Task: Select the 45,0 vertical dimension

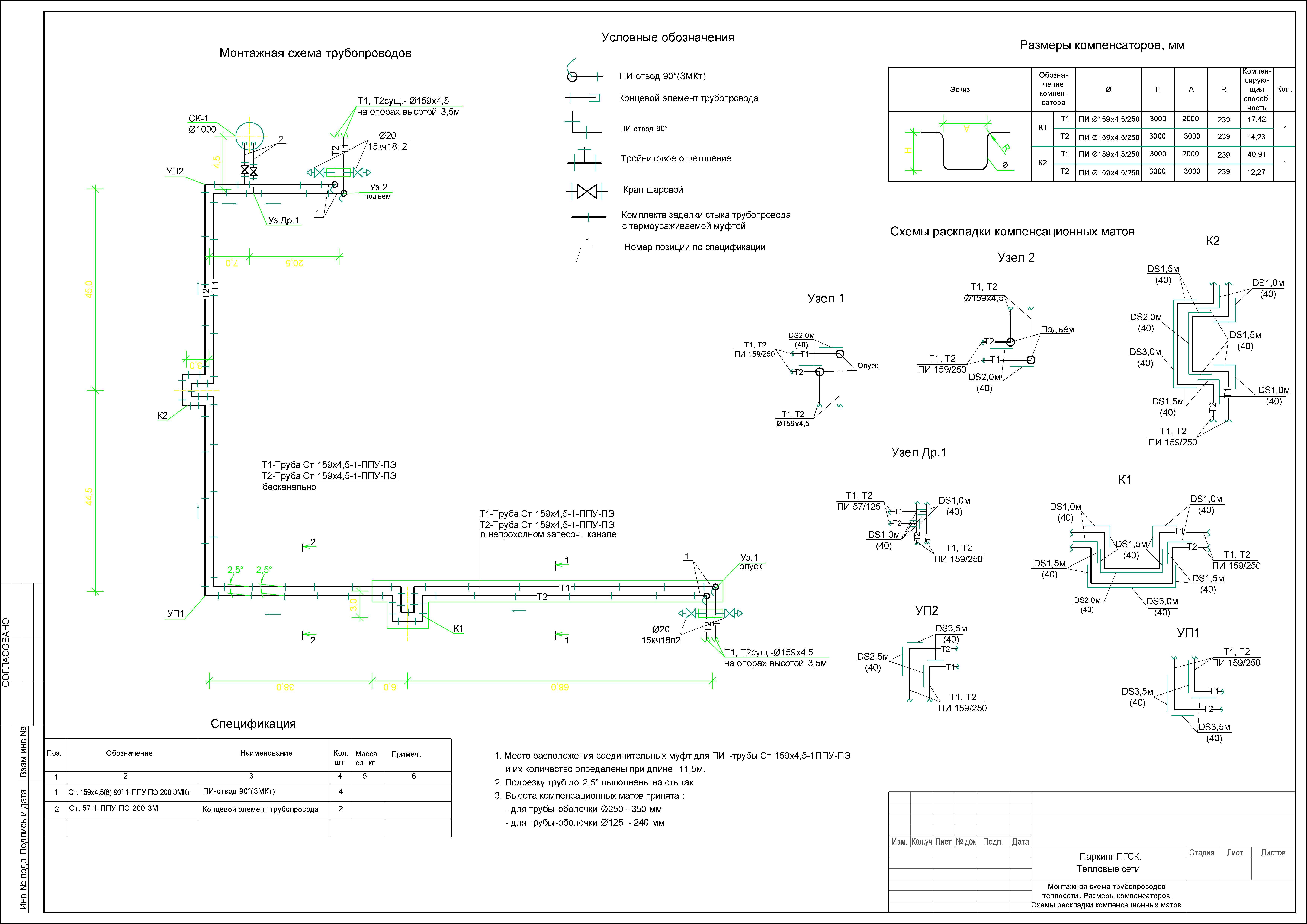Action: pyautogui.click(x=89, y=289)
